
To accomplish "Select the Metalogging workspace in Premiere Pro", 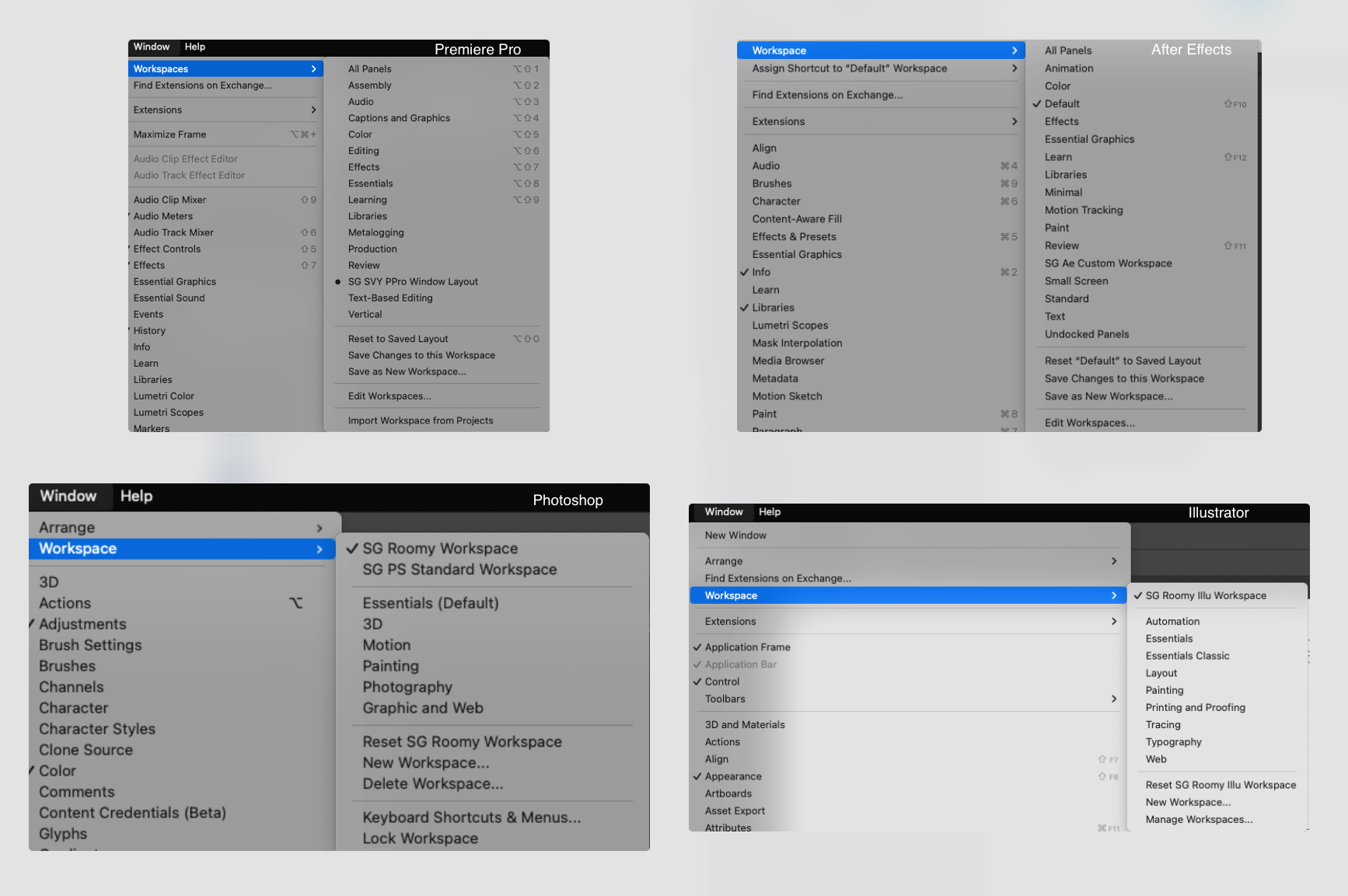I will 375,232.
